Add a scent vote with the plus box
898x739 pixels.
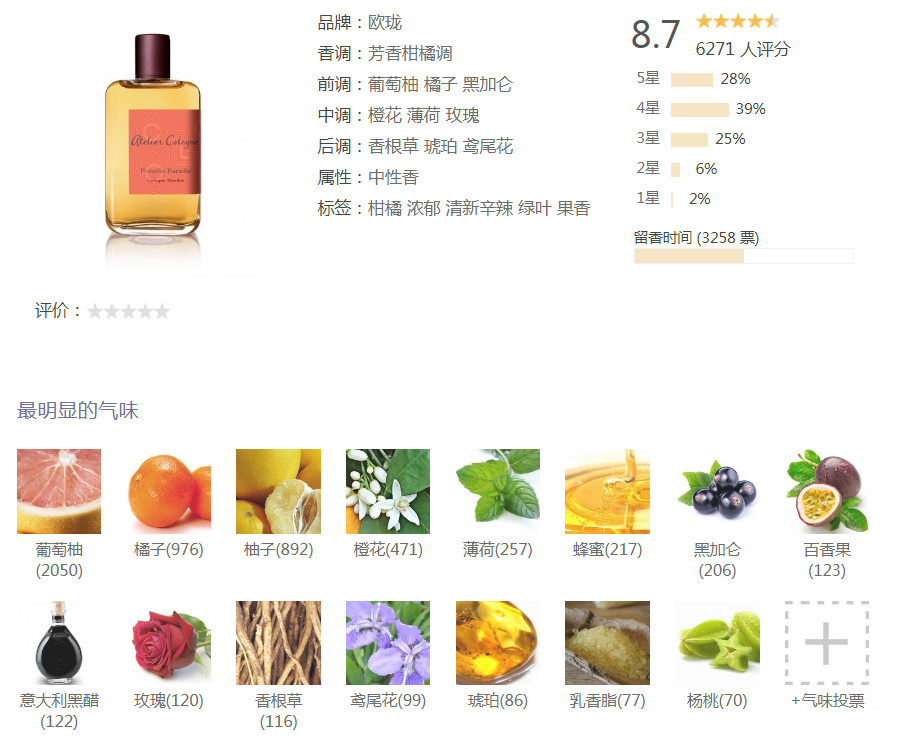(827, 643)
